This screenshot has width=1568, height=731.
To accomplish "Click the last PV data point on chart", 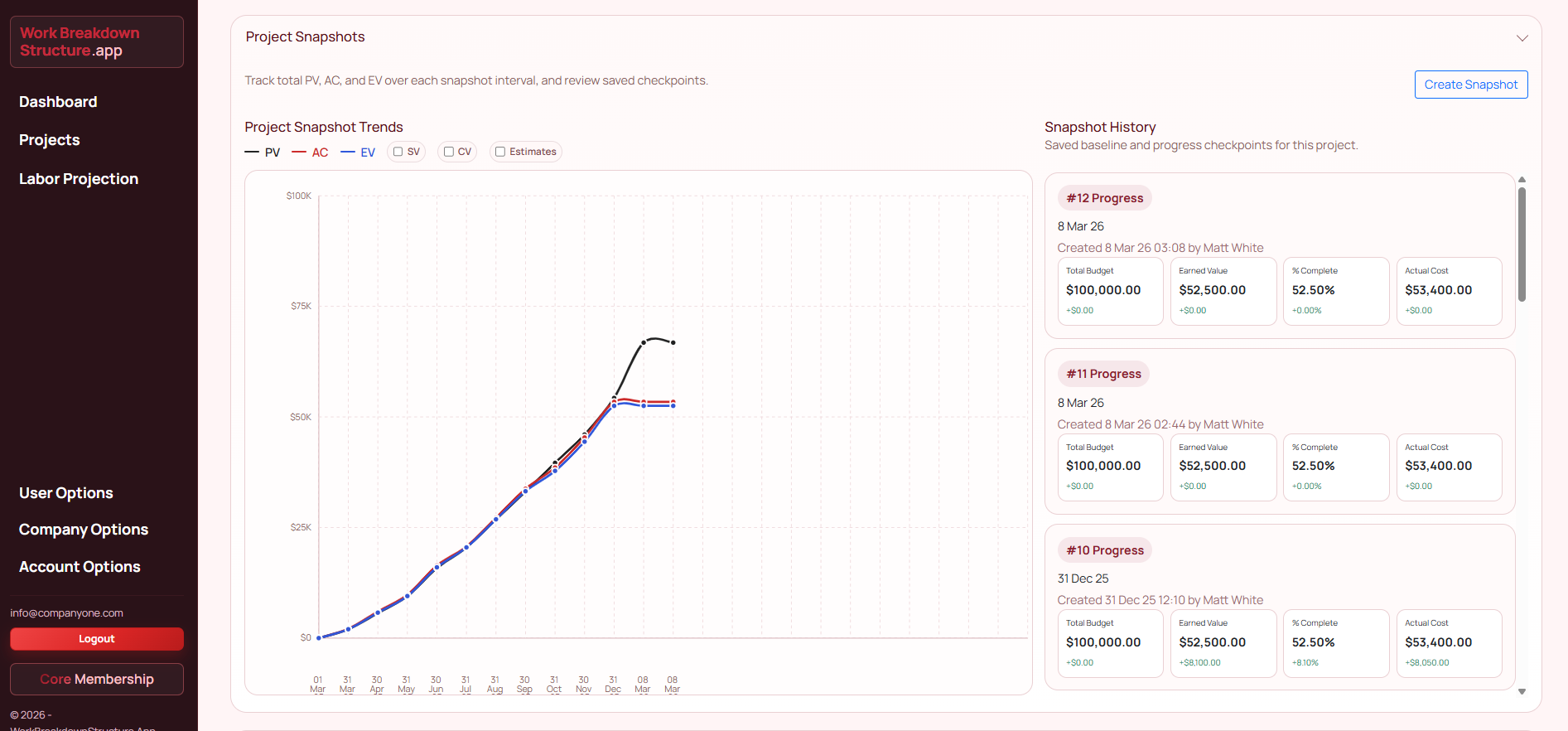I will pos(673,342).
